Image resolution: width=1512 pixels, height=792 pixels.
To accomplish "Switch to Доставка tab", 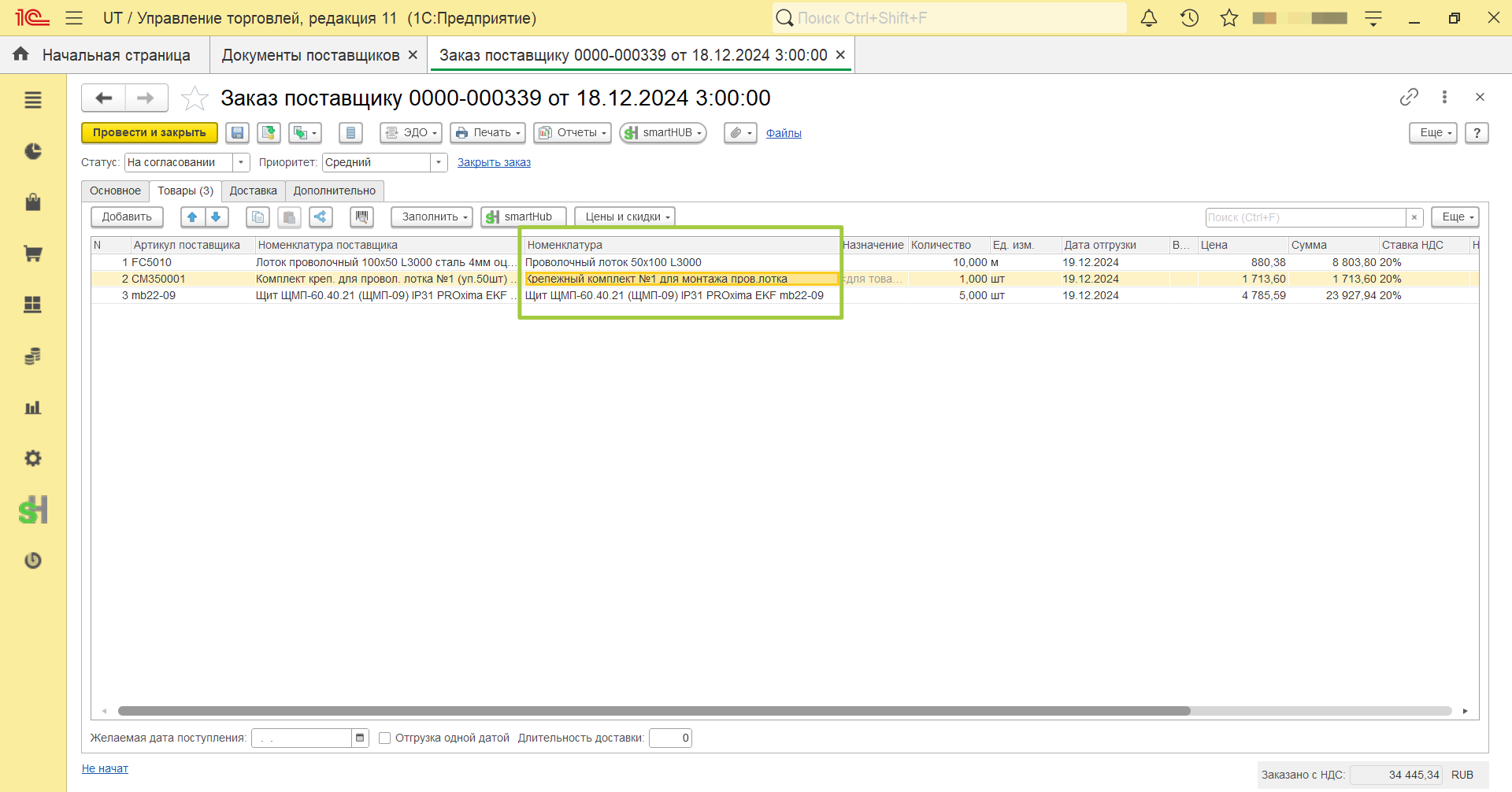I will [253, 191].
